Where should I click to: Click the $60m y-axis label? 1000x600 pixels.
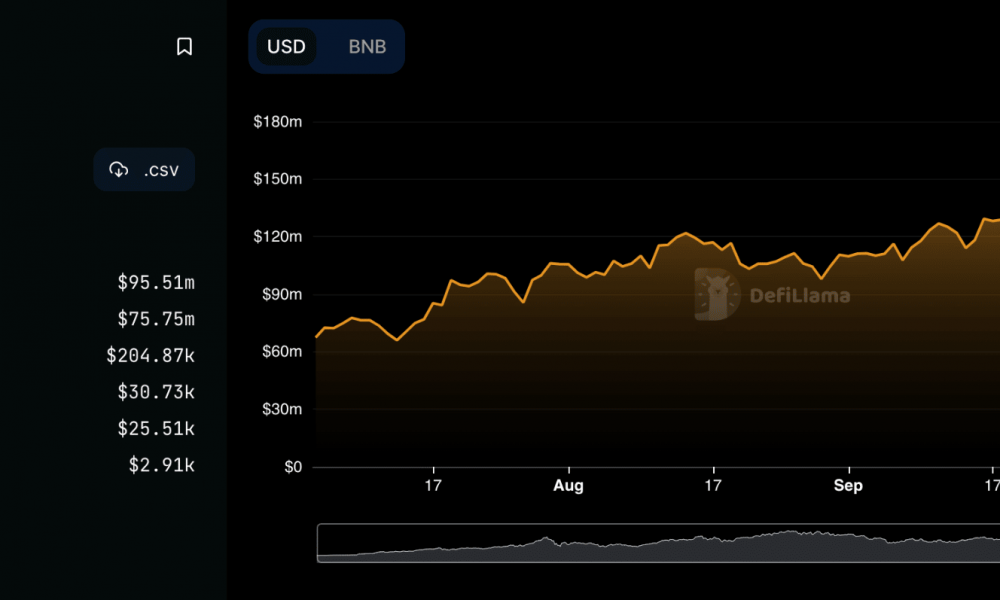click(282, 351)
